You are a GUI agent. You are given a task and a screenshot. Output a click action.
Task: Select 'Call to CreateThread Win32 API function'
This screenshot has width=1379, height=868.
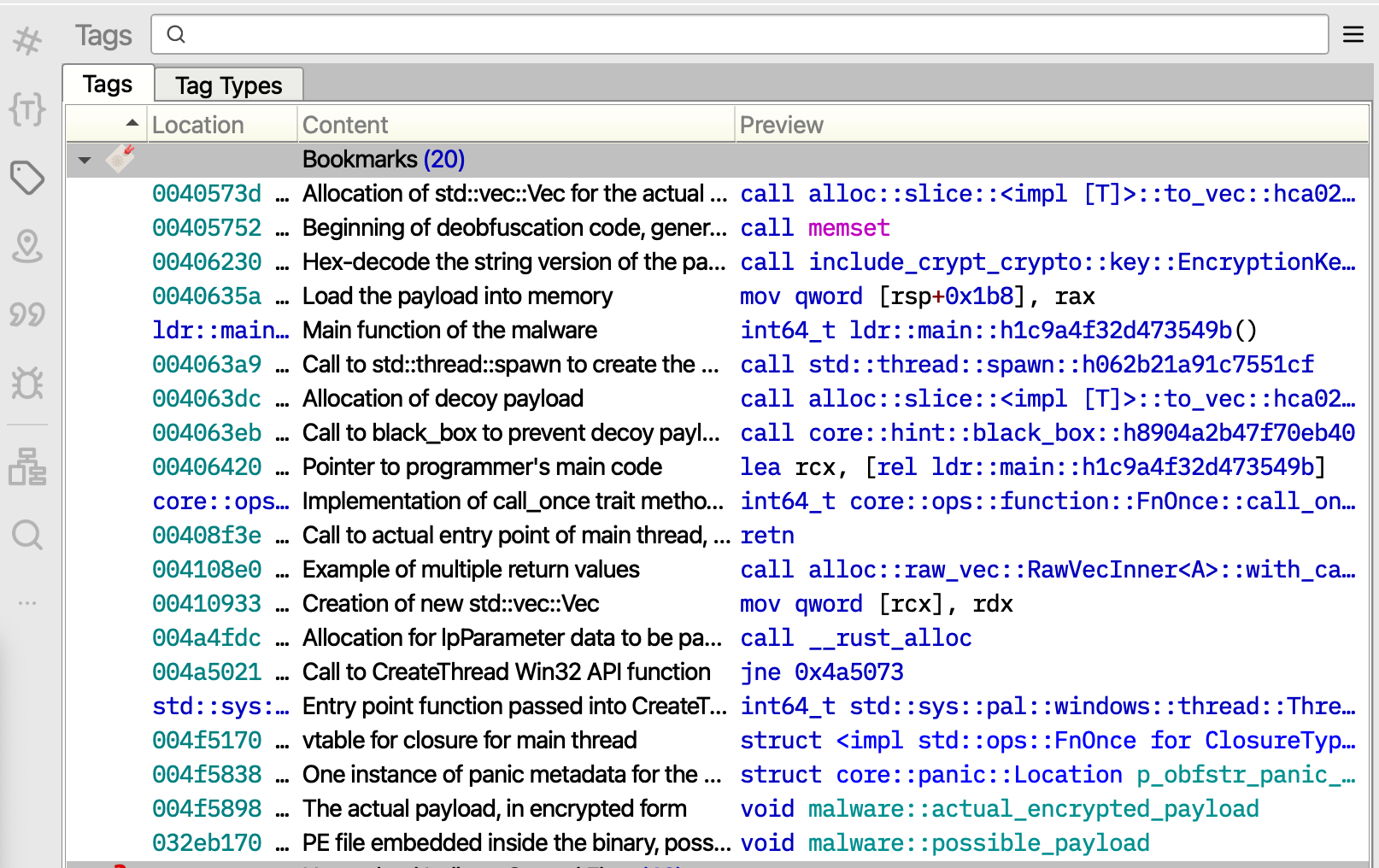coord(507,672)
